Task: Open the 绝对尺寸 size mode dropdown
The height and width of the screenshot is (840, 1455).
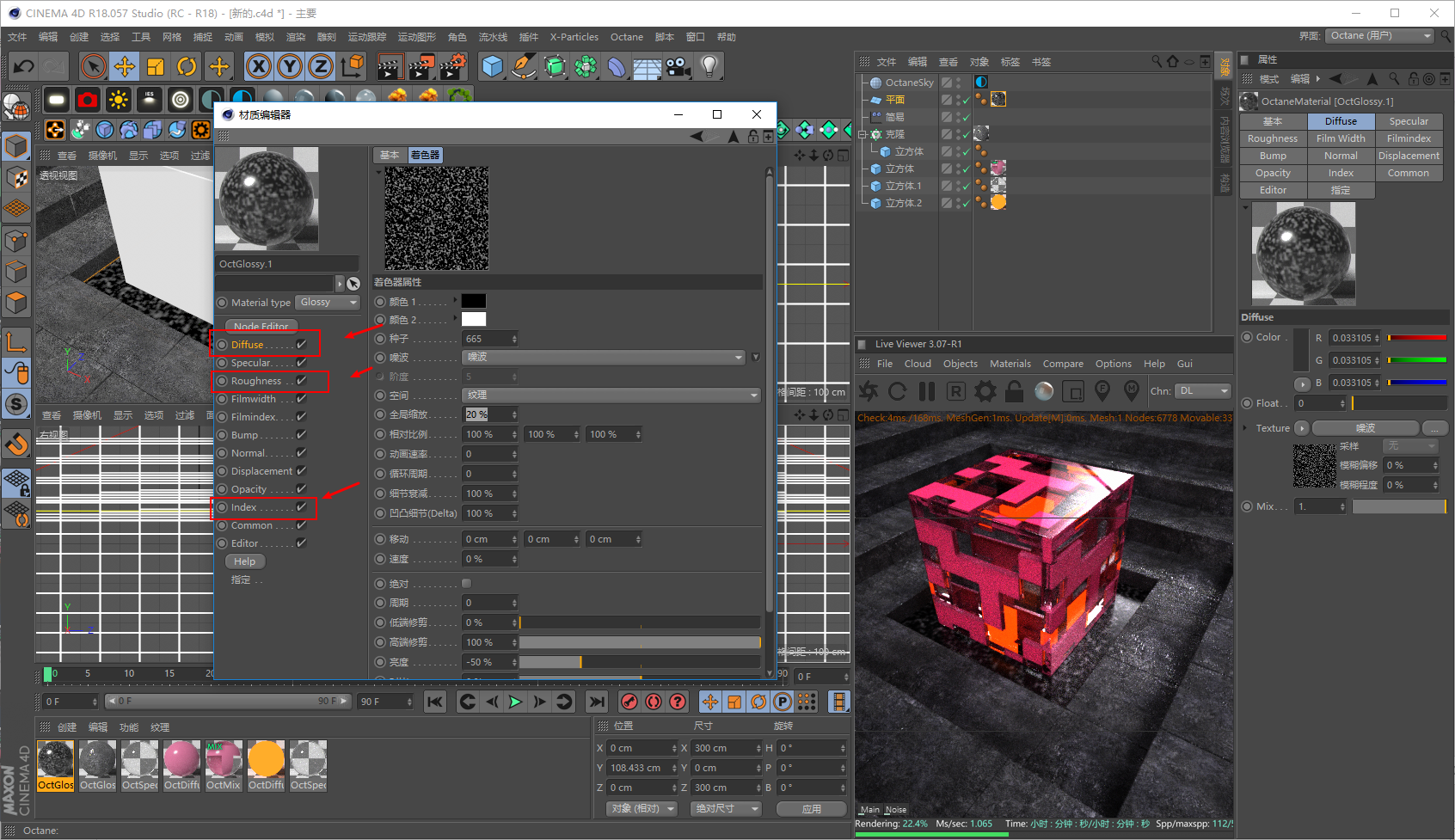Action: 727,808
